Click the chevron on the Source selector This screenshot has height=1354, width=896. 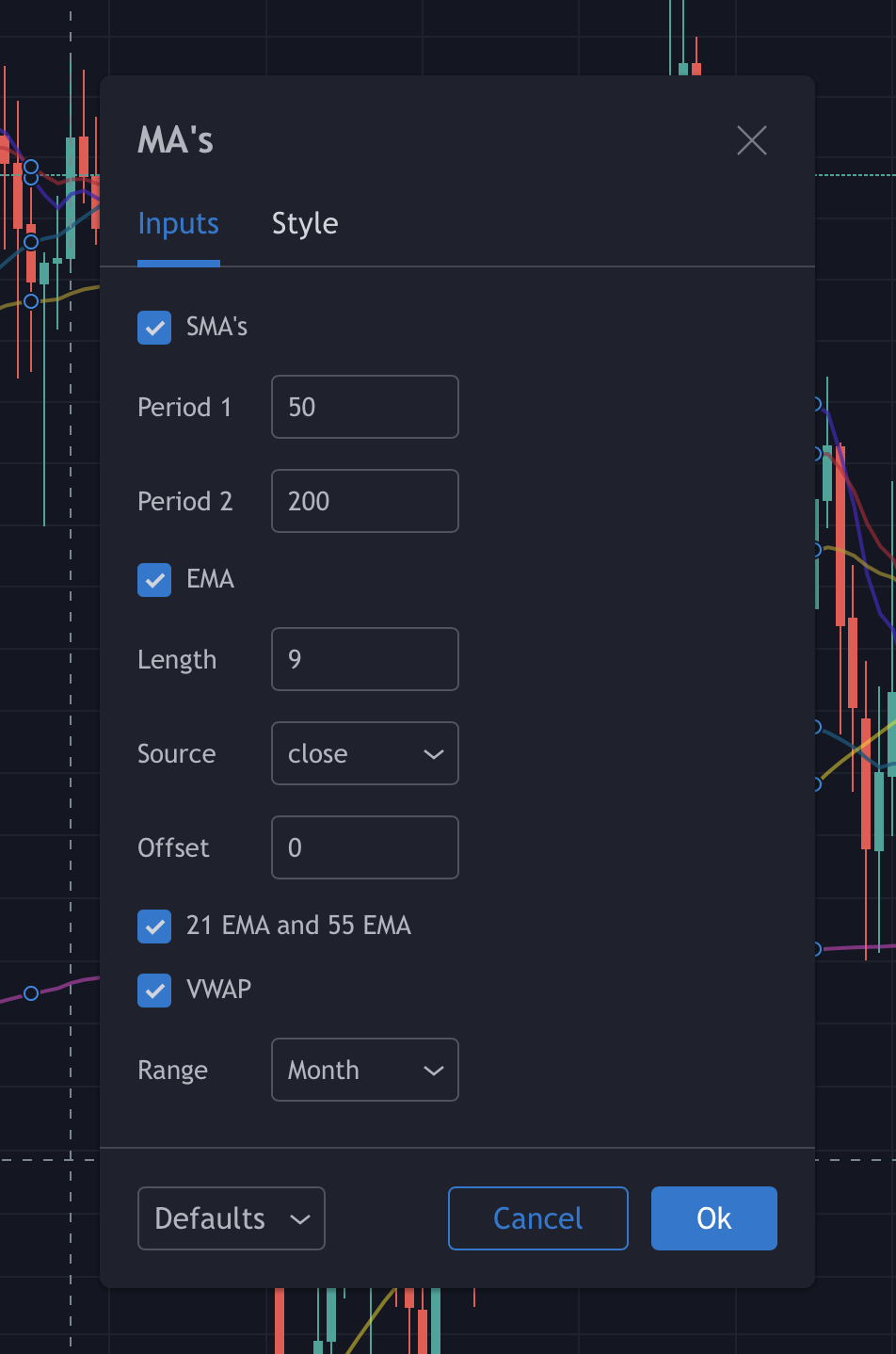432,753
